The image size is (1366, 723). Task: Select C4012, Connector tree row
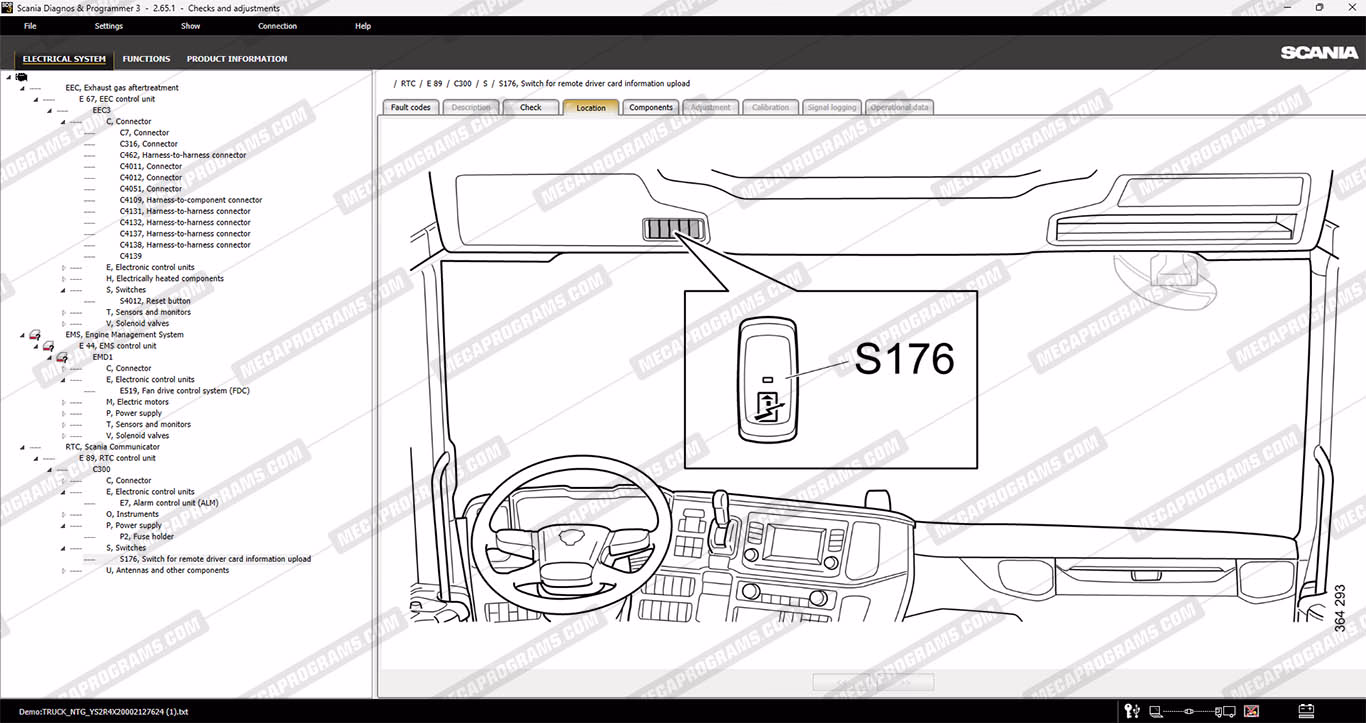151,177
